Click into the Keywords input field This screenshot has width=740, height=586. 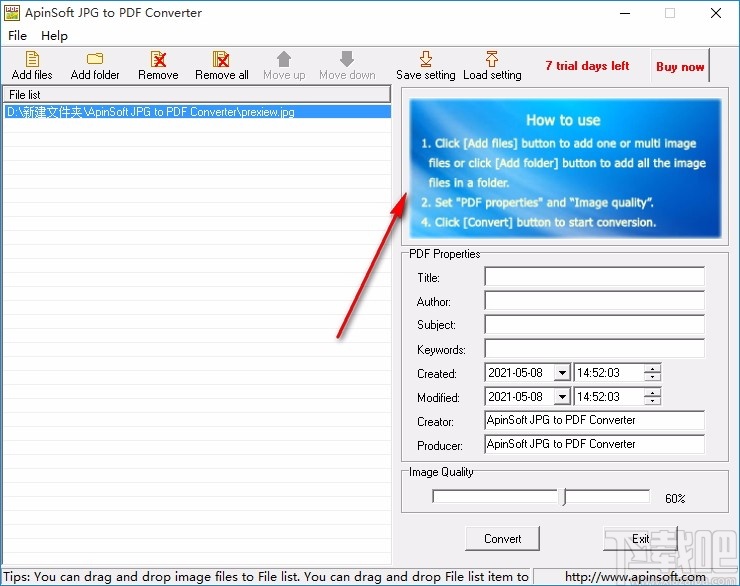[595, 349]
